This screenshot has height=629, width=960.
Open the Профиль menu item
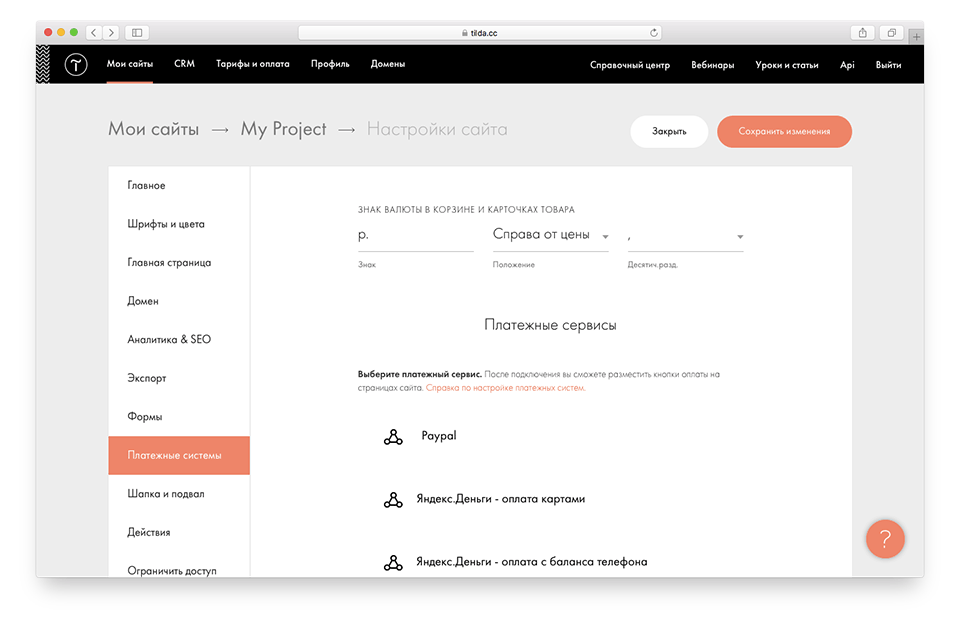(x=330, y=62)
